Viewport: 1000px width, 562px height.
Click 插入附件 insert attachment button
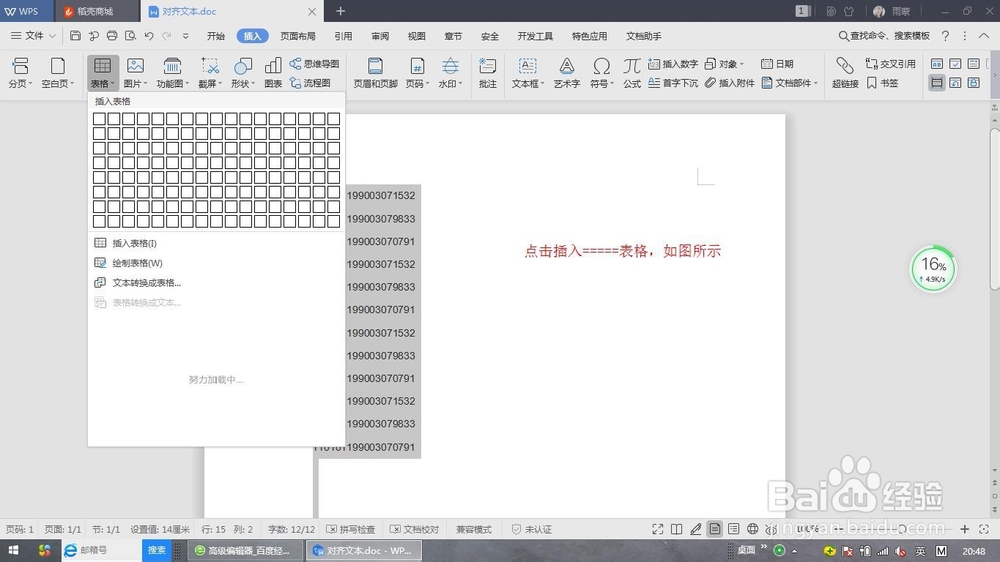[730, 83]
